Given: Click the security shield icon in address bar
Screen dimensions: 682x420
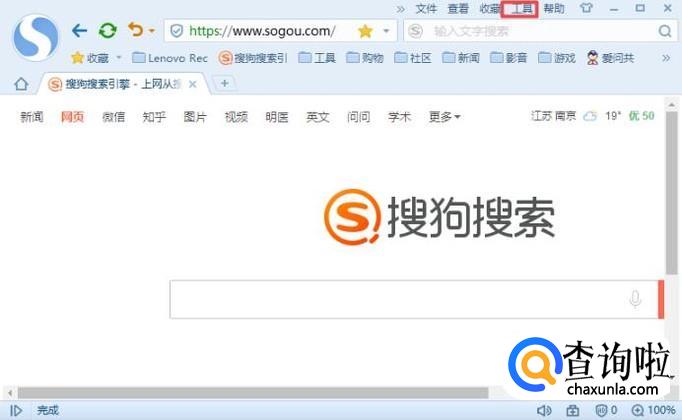Looking at the screenshot, I should click(x=176, y=31).
